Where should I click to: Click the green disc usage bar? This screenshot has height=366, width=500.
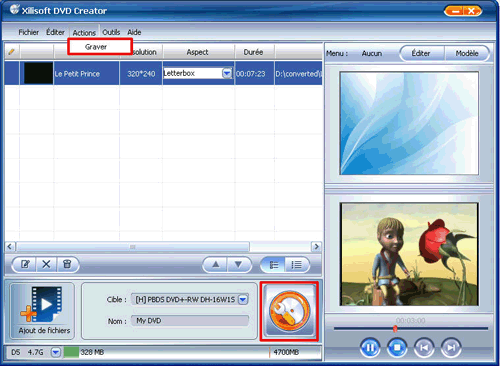click(71, 352)
